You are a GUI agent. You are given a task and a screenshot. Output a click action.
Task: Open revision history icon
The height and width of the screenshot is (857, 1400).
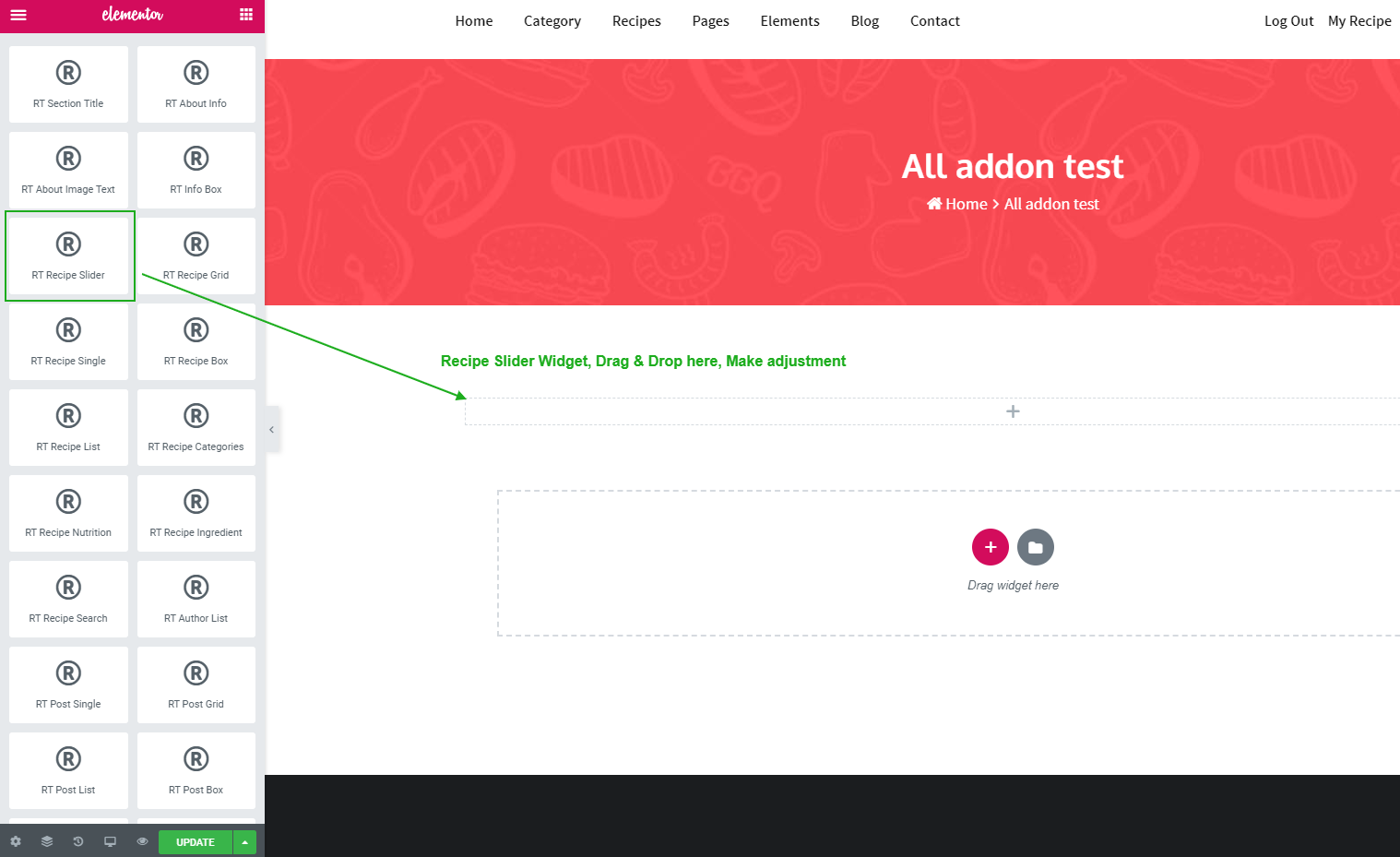coord(78,841)
